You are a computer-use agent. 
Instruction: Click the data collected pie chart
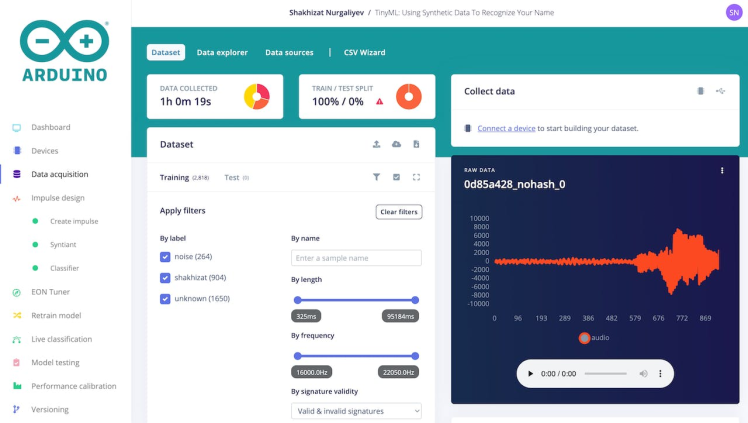pos(257,96)
